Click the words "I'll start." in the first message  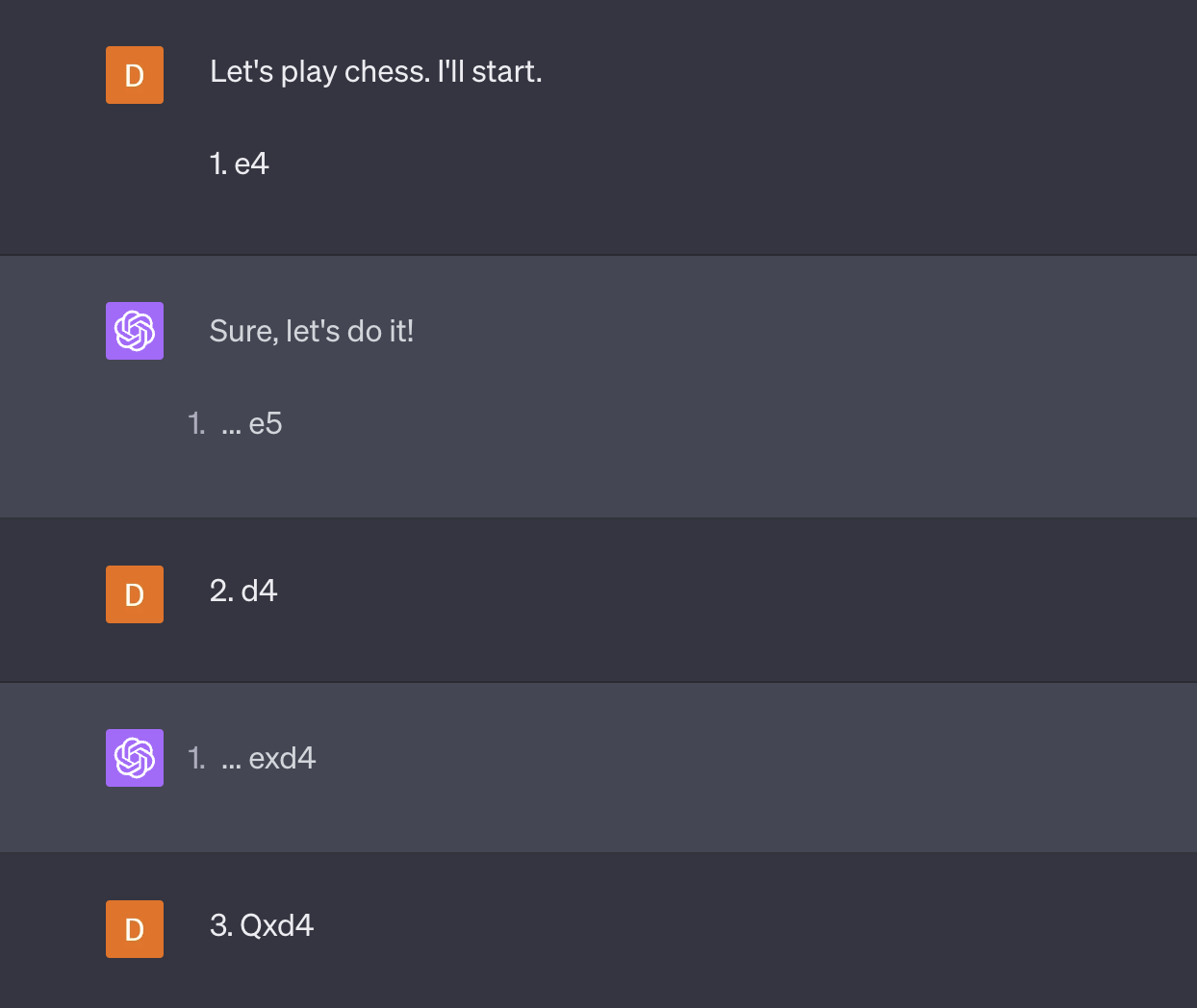tap(490, 72)
